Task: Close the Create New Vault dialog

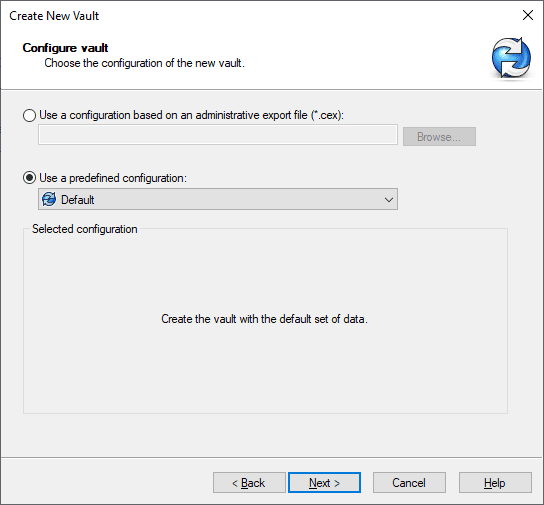Action: tap(528, 15)
